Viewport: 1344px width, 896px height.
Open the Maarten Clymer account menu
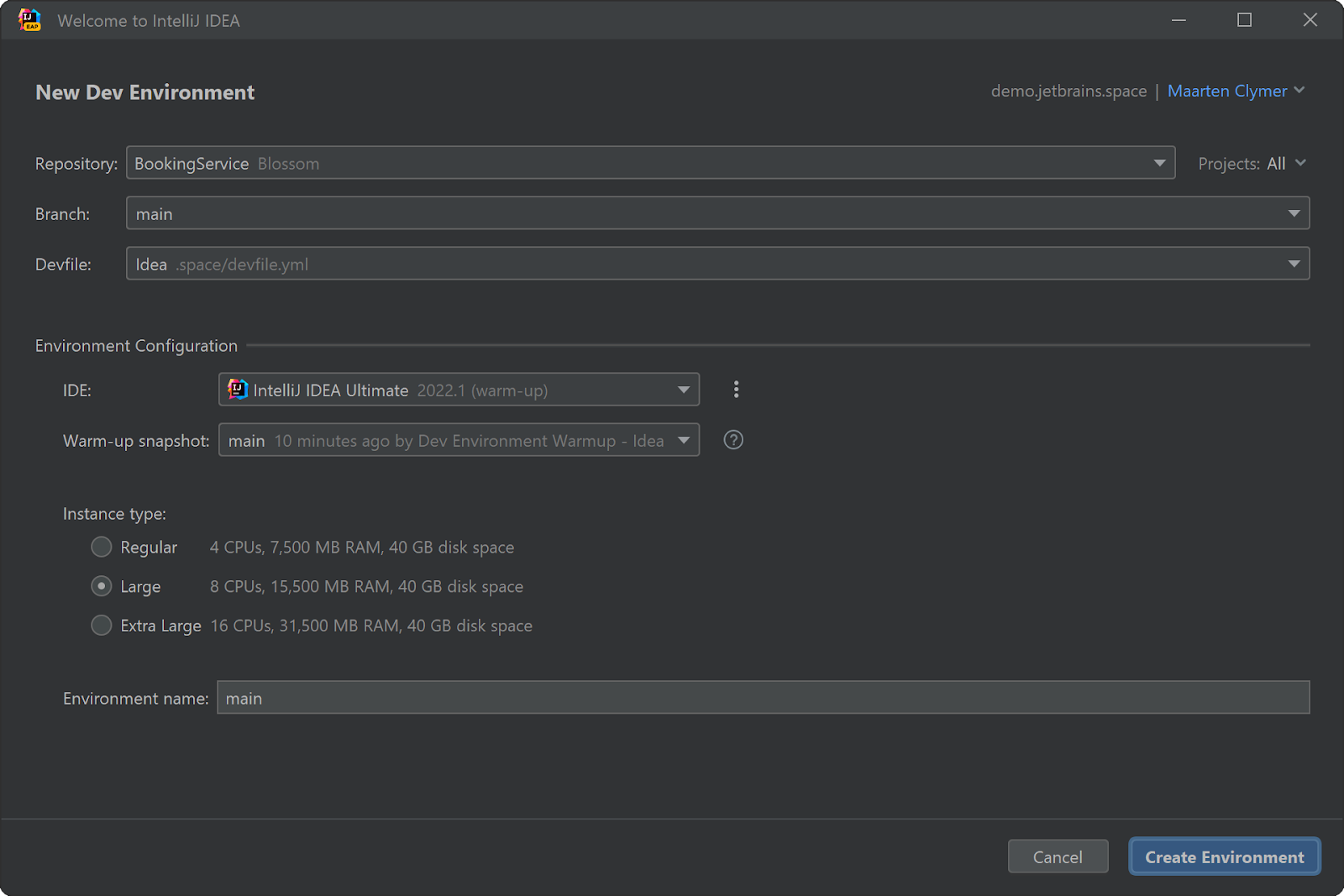tap(1236, 91)
